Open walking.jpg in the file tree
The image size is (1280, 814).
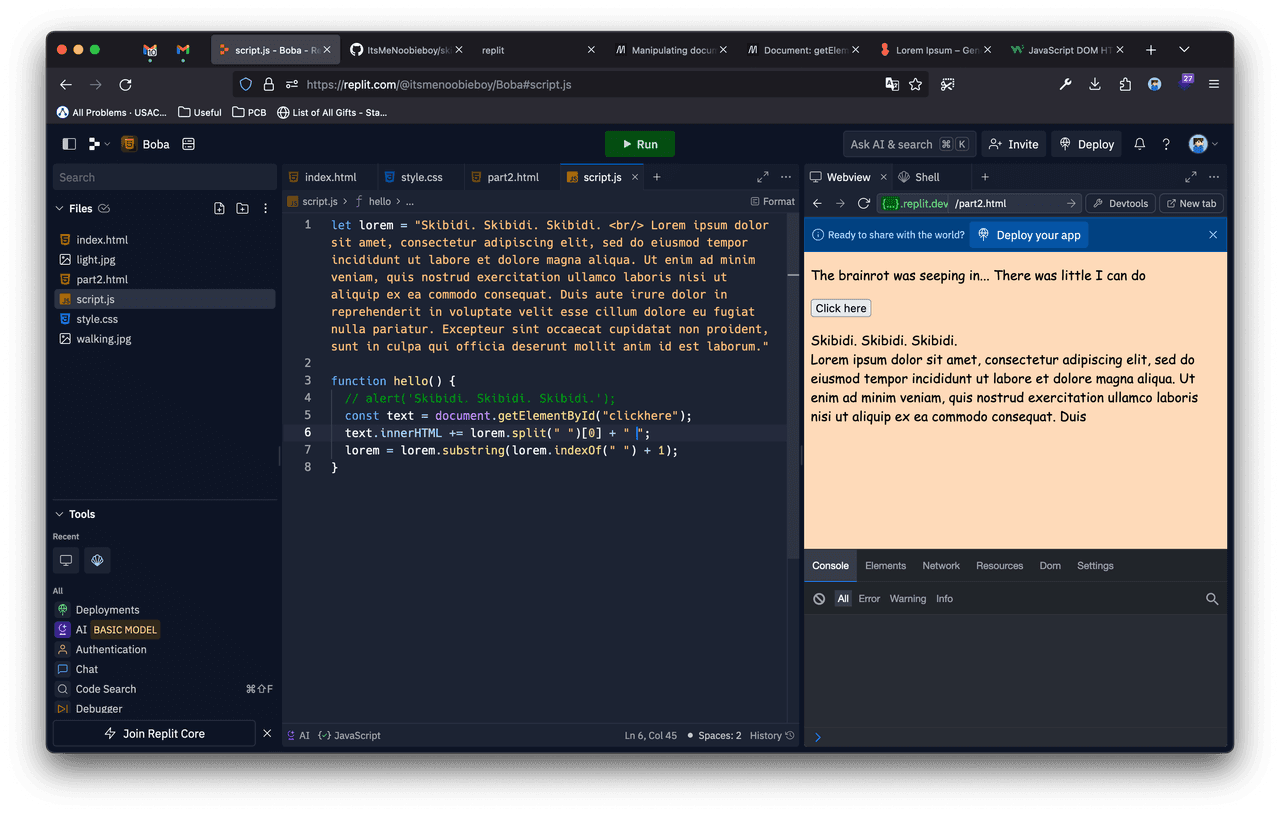tap(103, 339)
